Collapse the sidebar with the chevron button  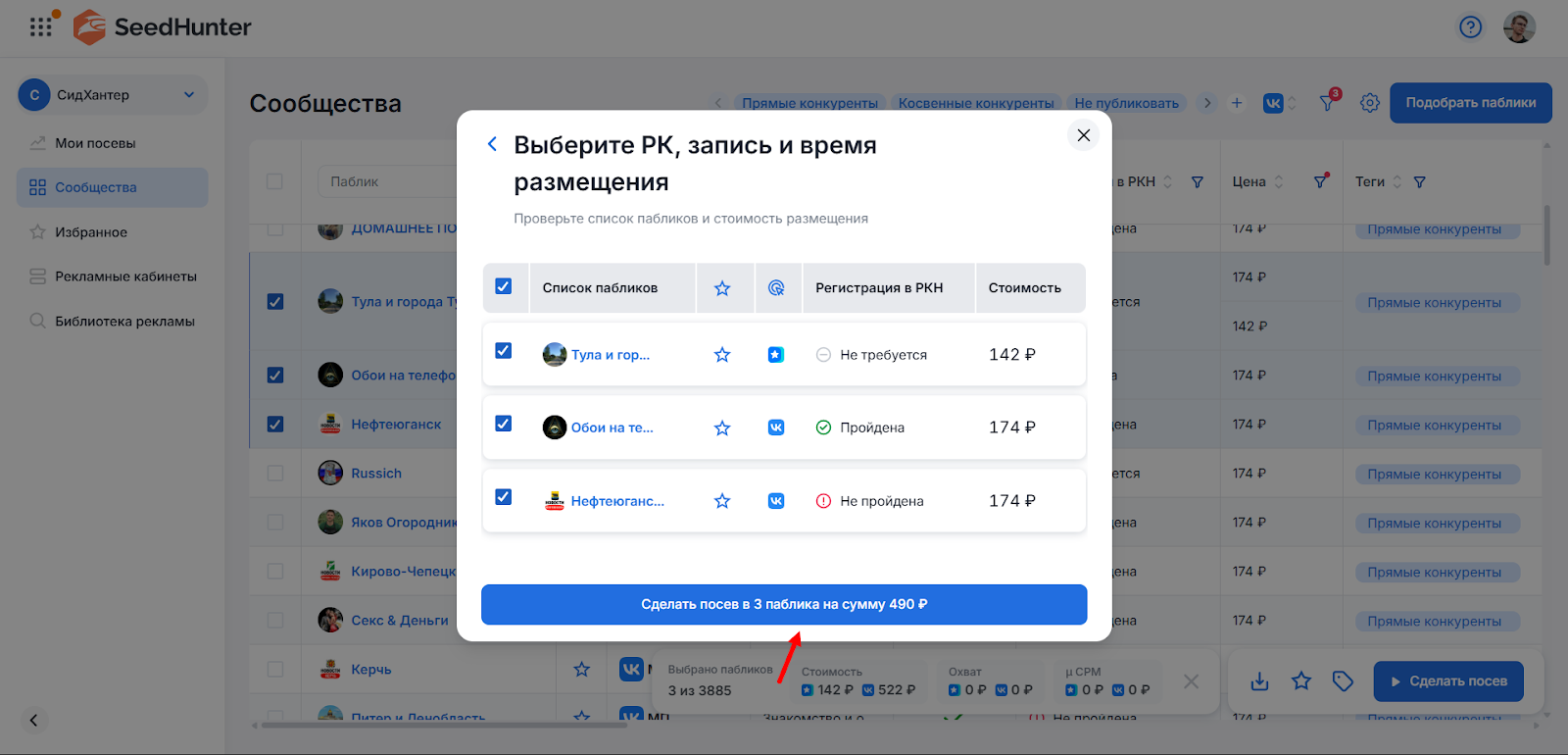tap(33, 721)
